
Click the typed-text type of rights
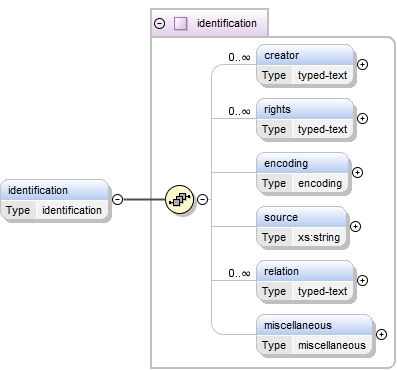pyautogui.click(x=323, y=129)
